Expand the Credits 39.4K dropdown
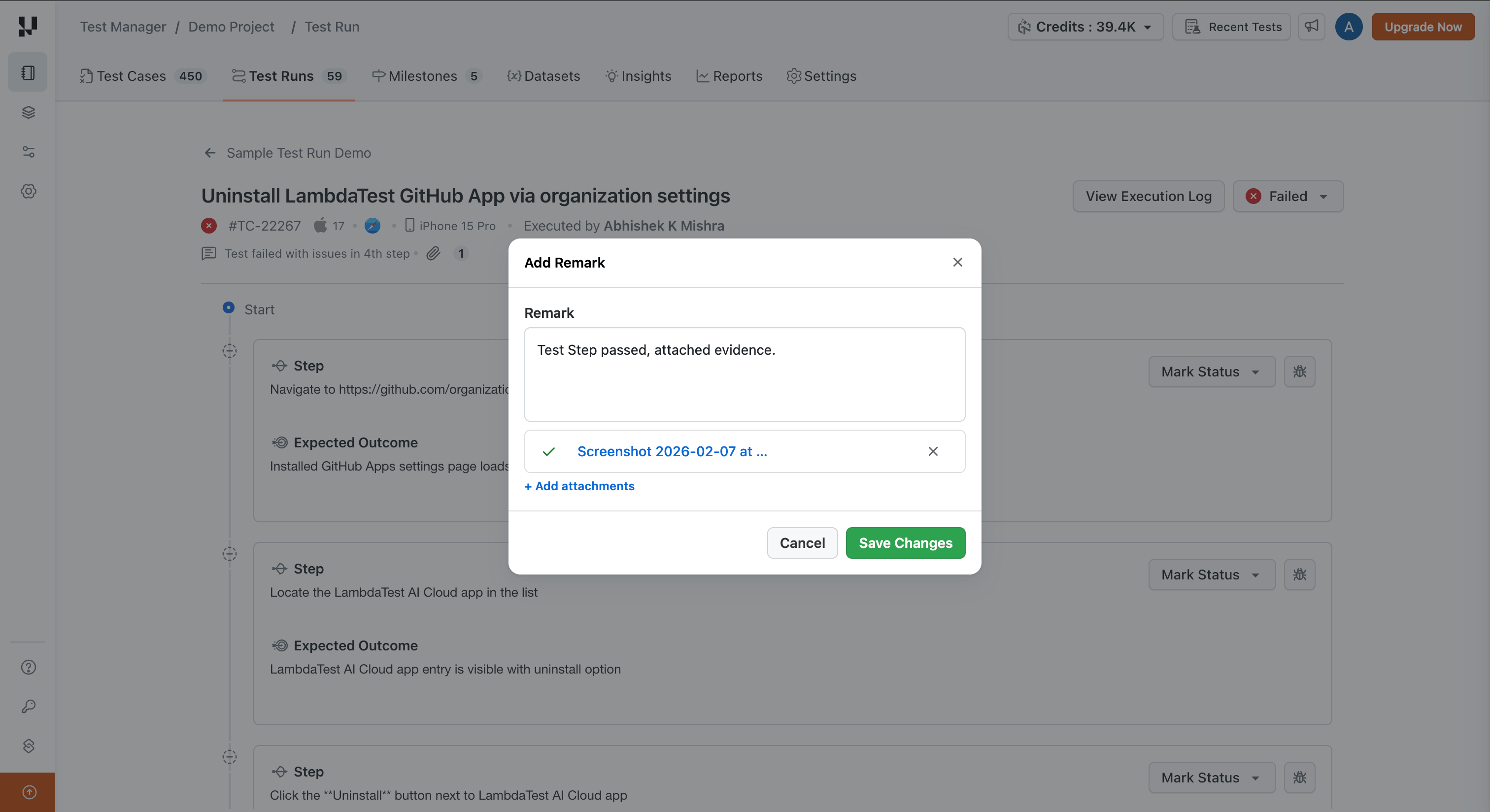Screen dimensions: 1490x812 coord(1085,27)
